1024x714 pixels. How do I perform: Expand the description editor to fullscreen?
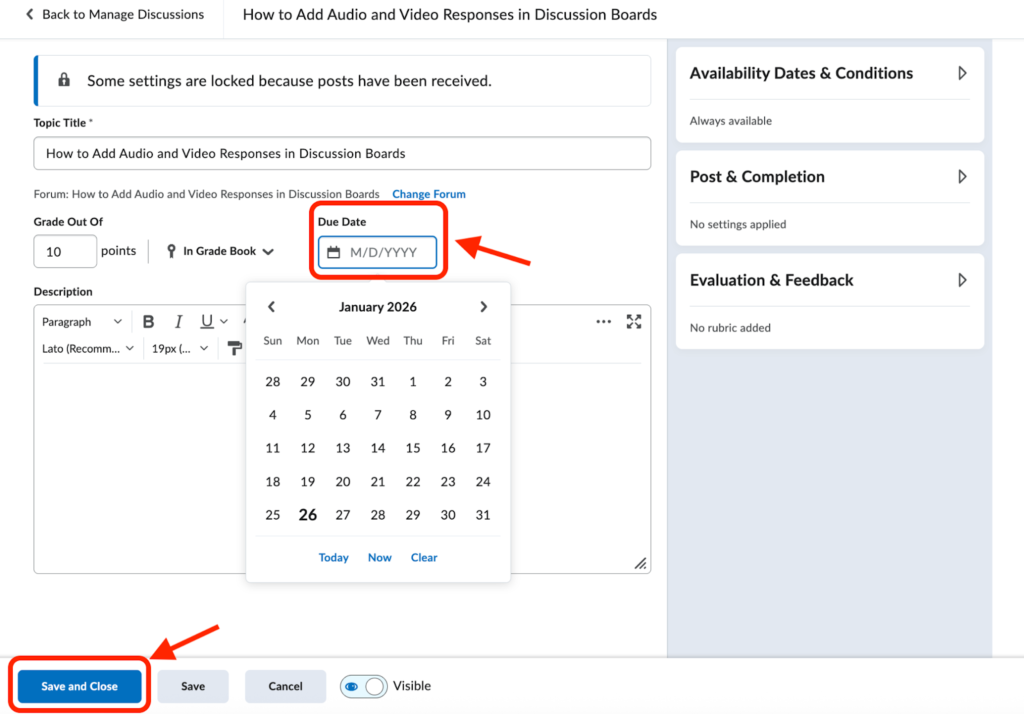[x=633, y=322]
